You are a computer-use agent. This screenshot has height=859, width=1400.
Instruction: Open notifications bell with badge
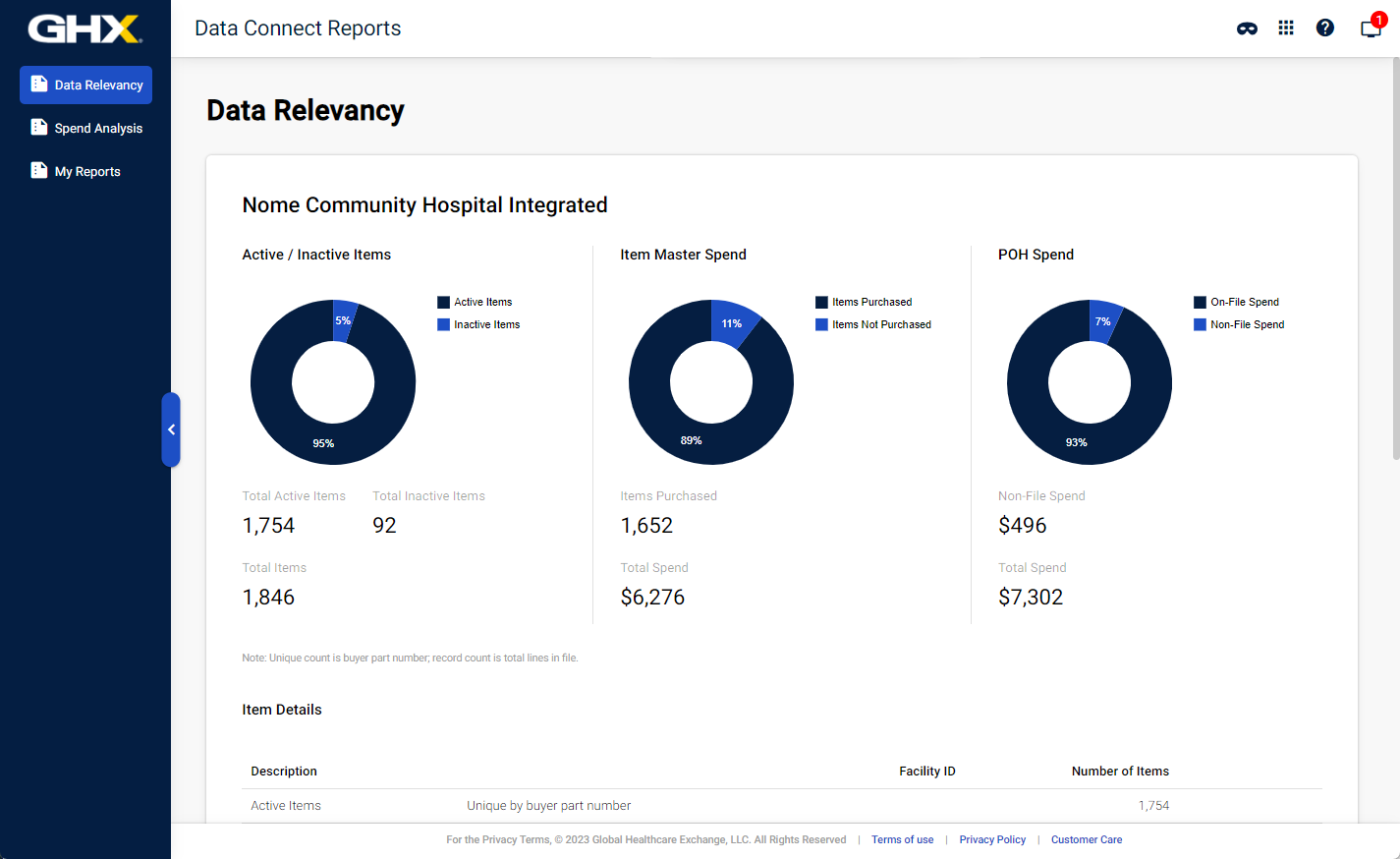pyautogui.click(x=1370, y=29)
